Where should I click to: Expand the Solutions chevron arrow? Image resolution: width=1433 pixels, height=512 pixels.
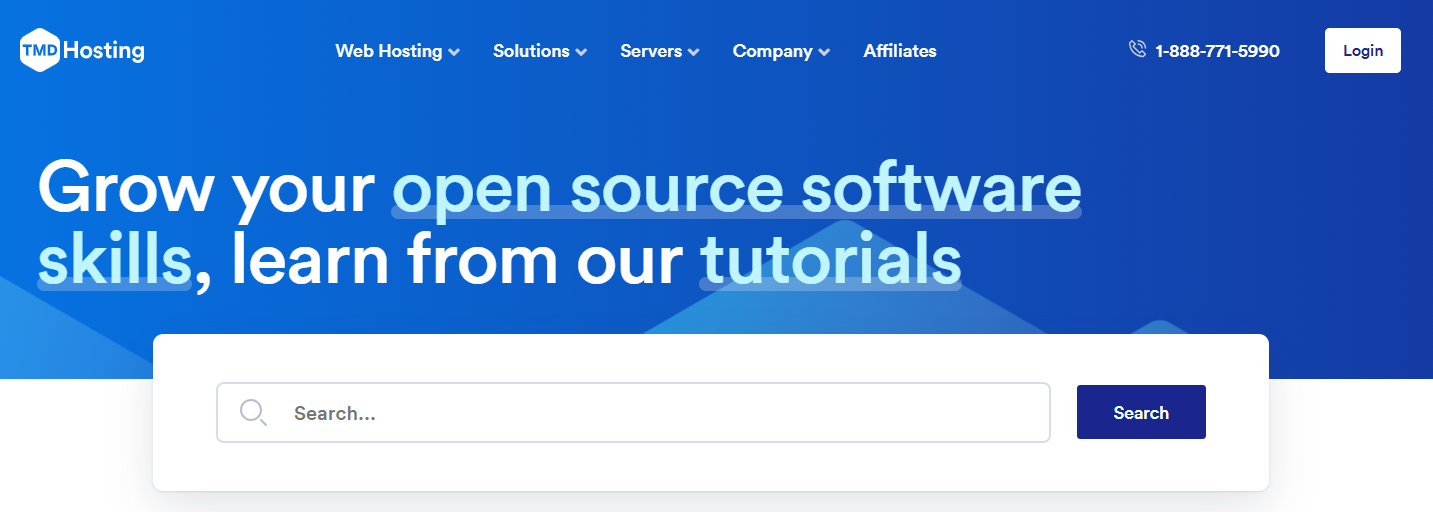click(581, 52)
